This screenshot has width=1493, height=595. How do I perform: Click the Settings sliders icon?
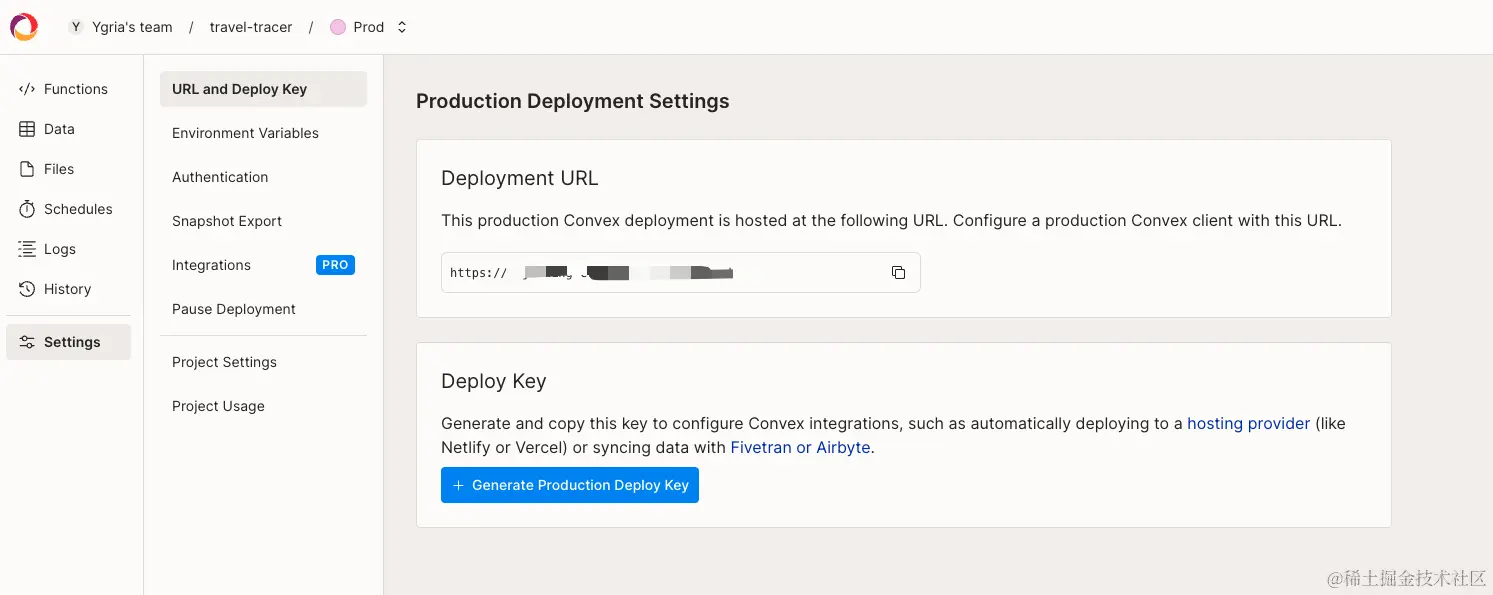coord(27,342)
